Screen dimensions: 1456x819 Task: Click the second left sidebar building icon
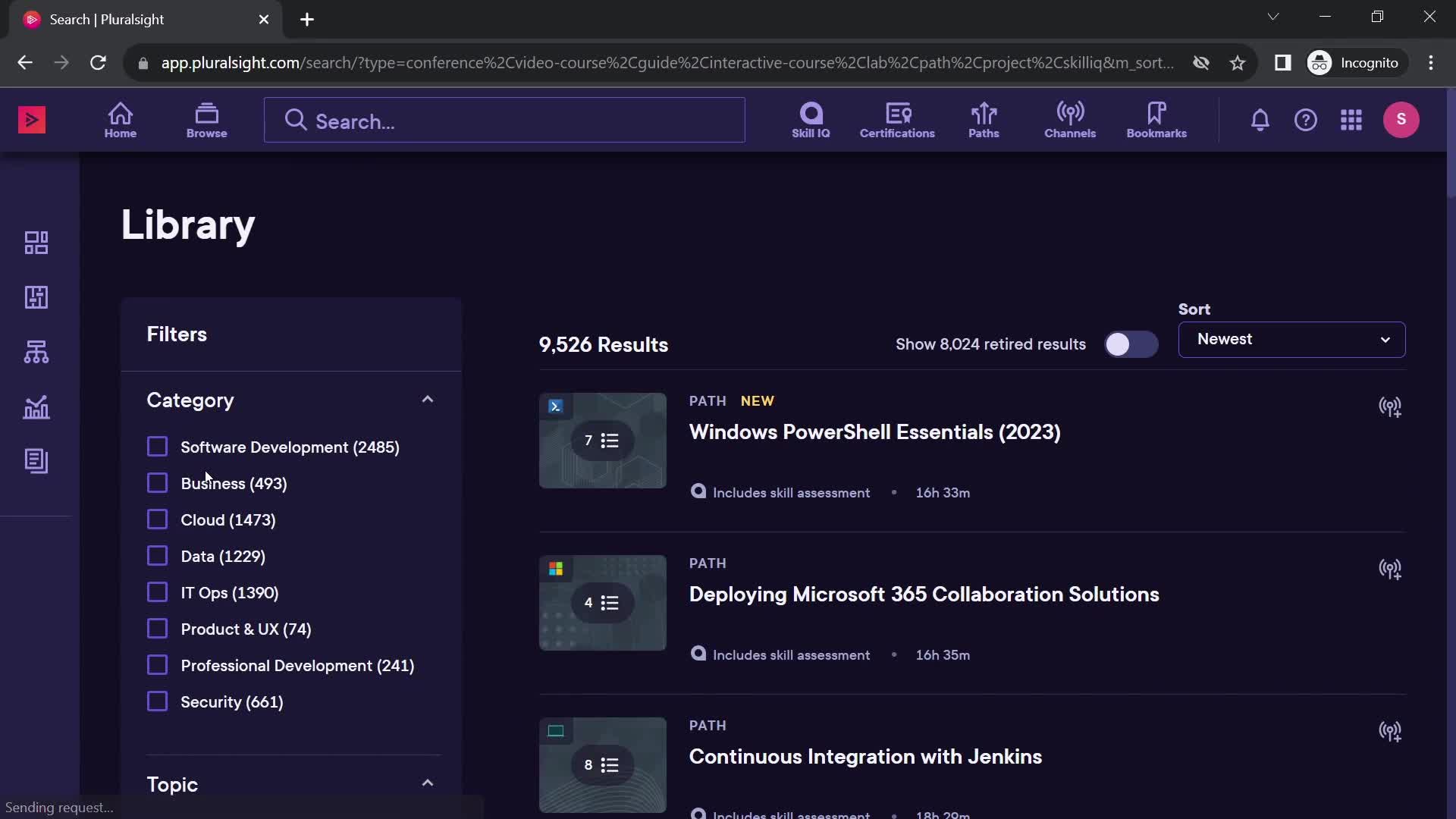(36, 297)
